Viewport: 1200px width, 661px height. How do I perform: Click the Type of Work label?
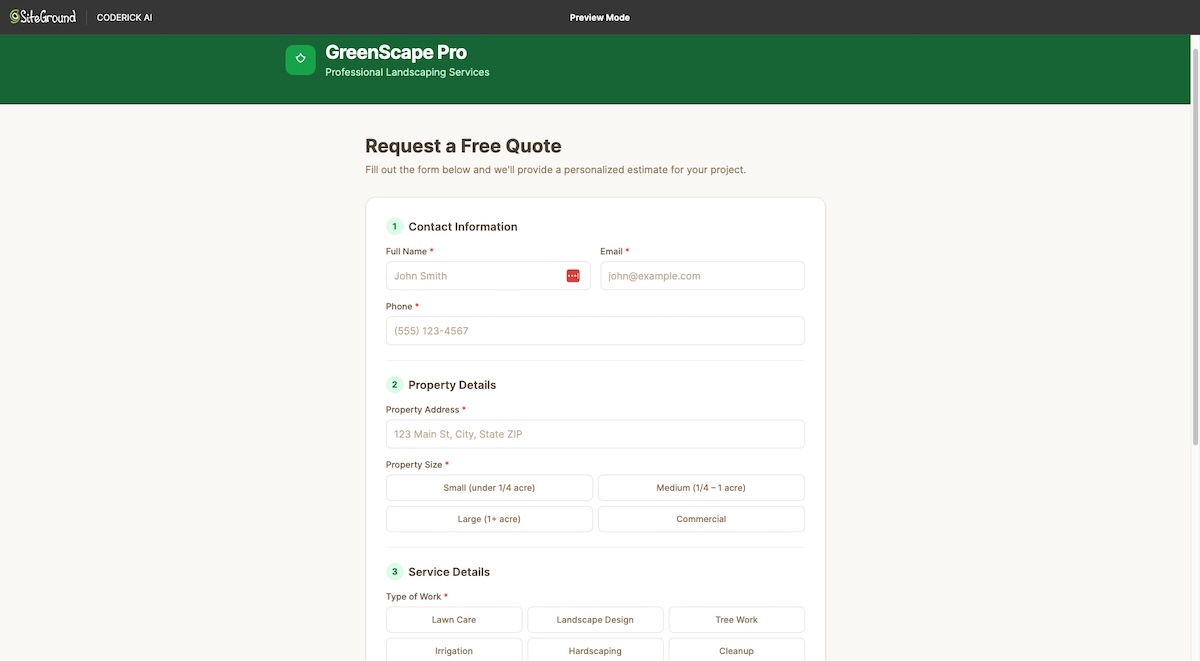[417, 597]
